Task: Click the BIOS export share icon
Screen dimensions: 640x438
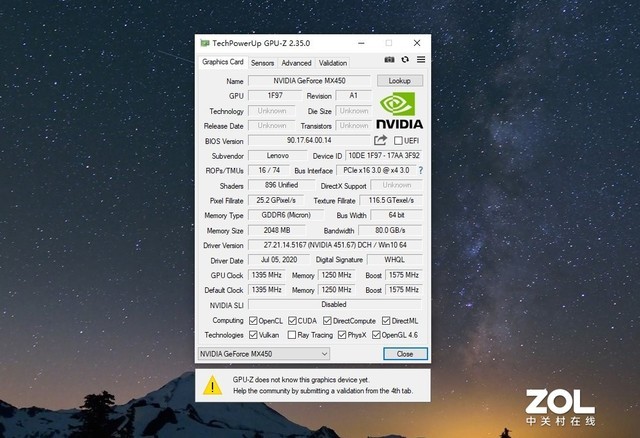Action: 380,140
